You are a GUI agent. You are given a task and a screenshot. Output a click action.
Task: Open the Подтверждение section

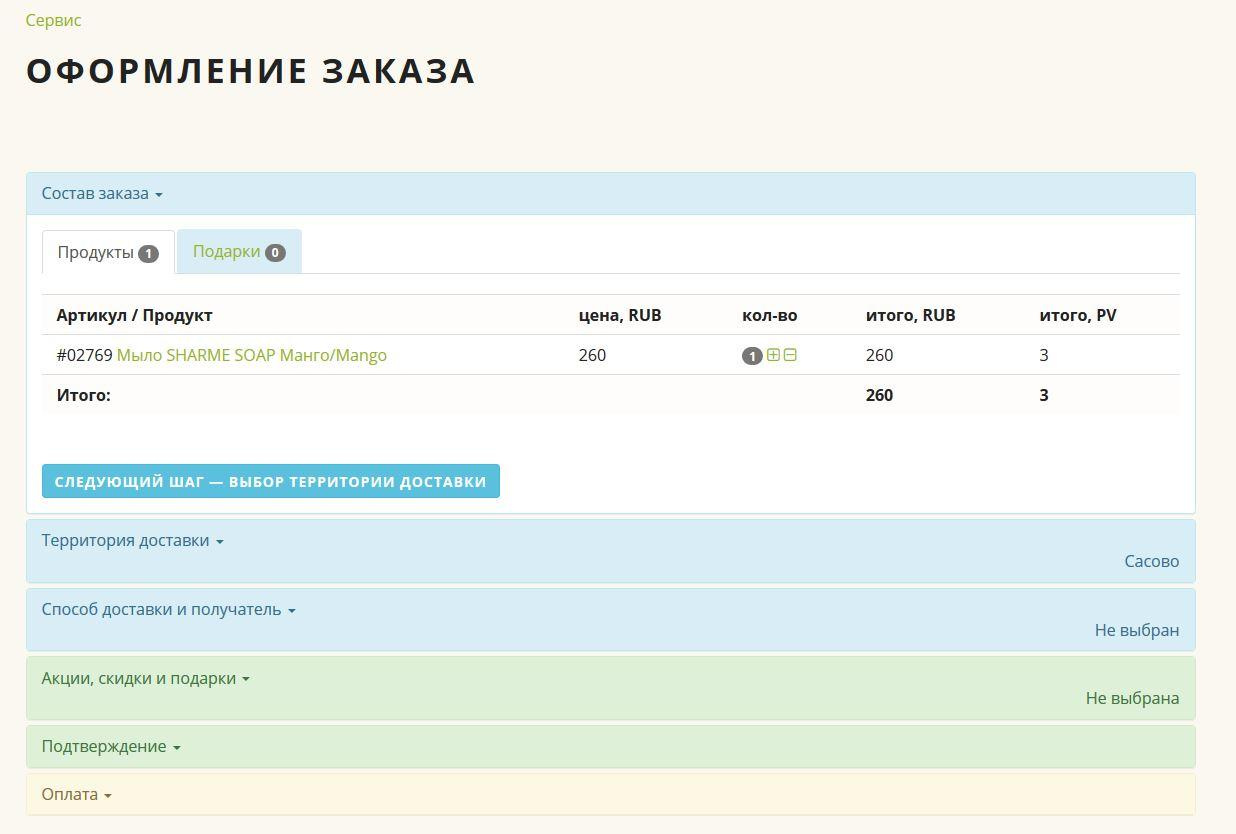[111, 747]
